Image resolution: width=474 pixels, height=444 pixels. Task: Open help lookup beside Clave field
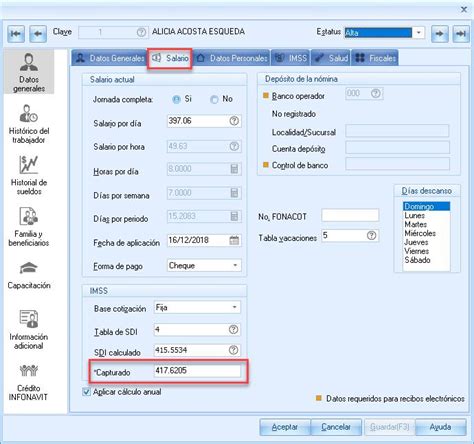(x=141, y=32)
